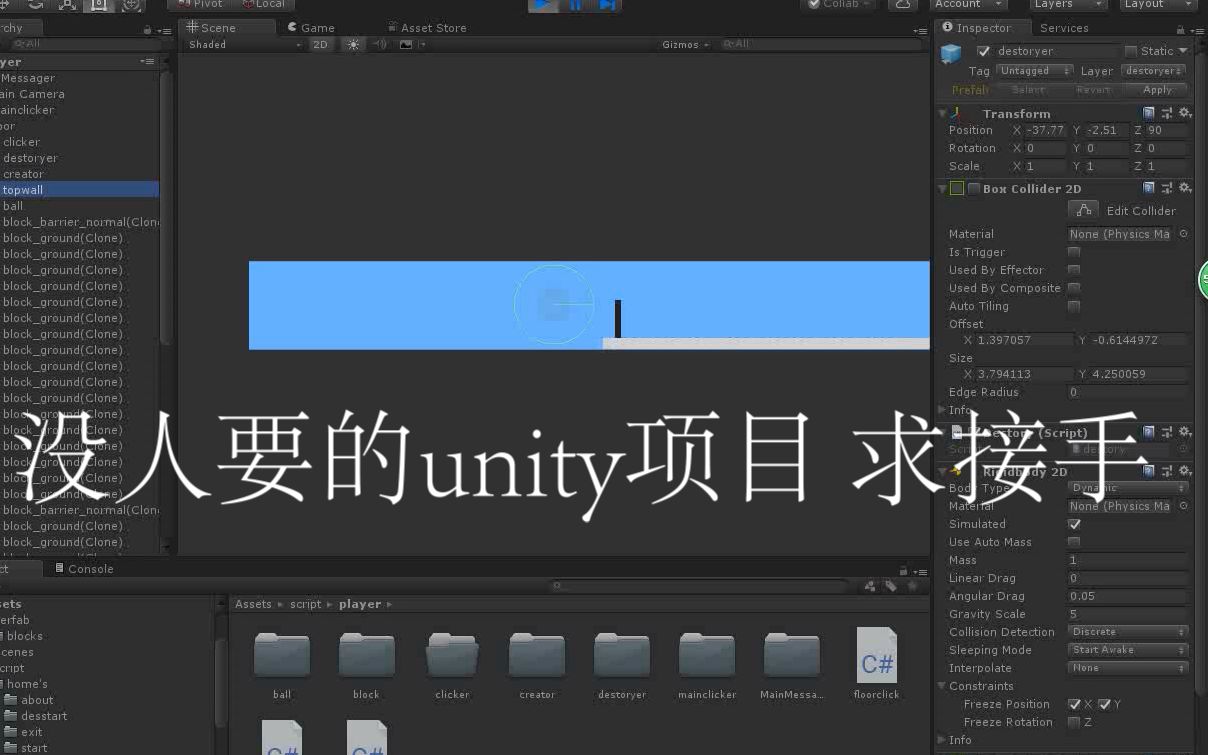1208x755 pixels.
Task: Select the Scale tool in the toolbar
Action: pos(65,5)
